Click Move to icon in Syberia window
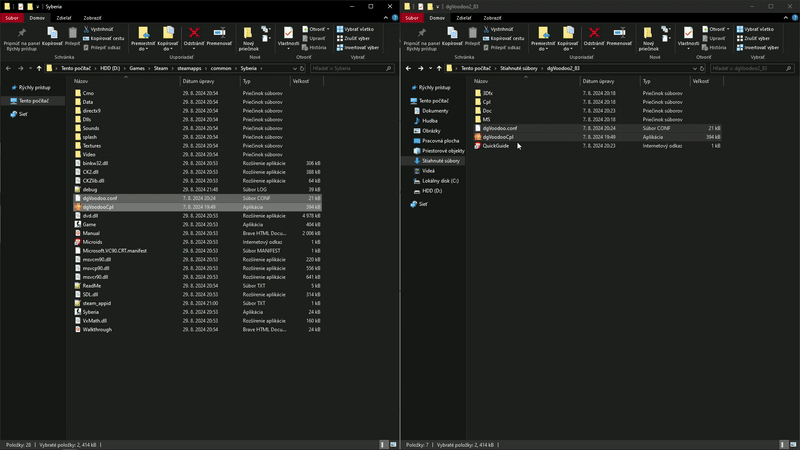 [143, 33]
